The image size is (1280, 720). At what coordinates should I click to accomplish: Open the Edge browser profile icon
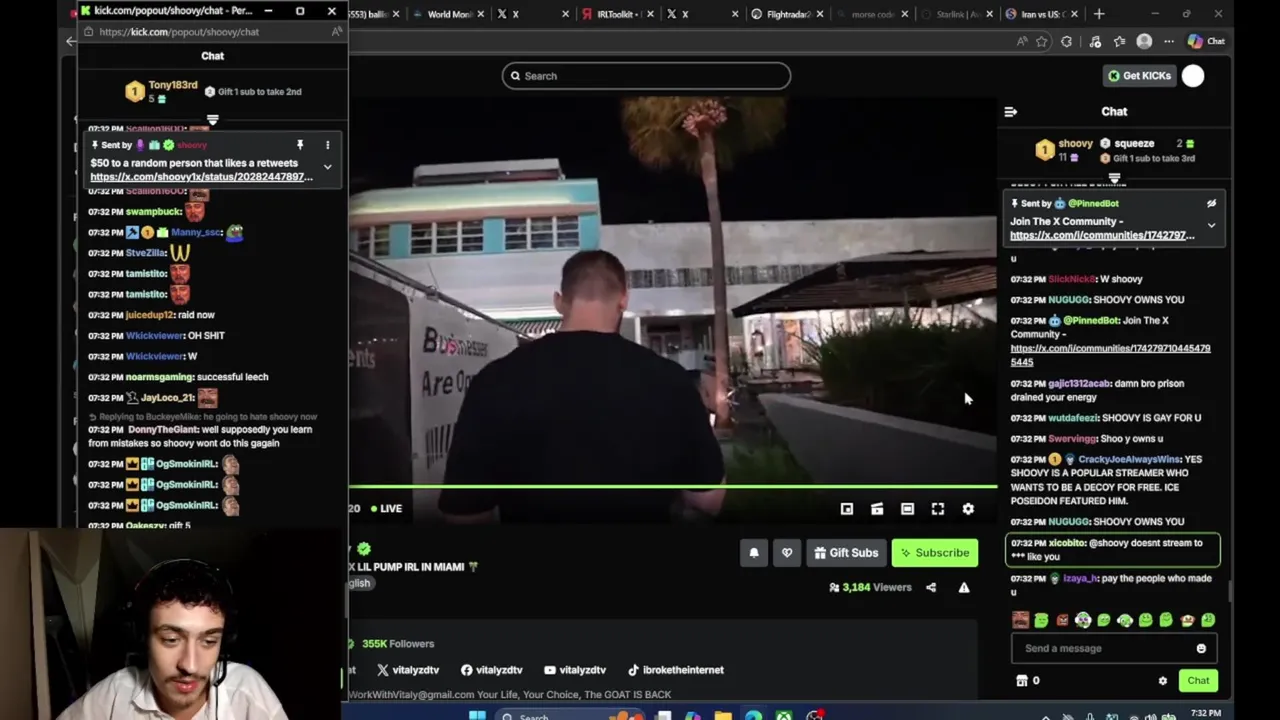click(1144, 41)
